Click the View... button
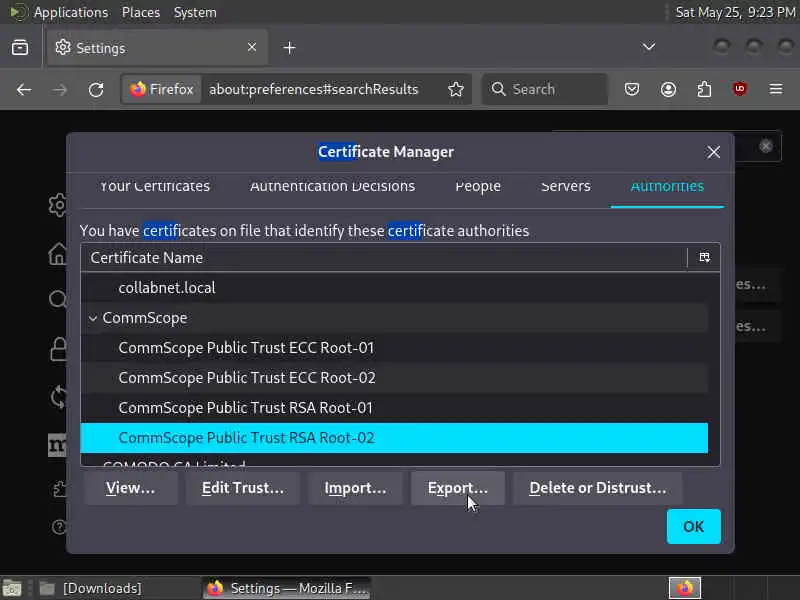Viewport: 800px width, 600px height. [131, 488]
